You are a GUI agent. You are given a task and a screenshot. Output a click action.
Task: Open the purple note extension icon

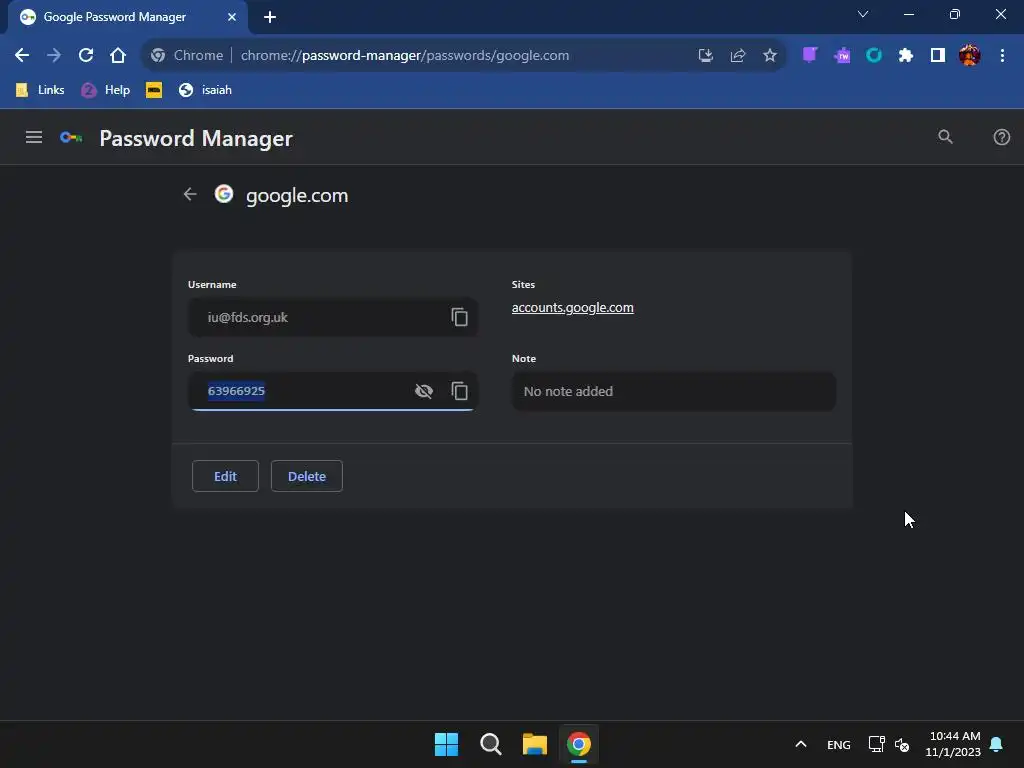pos(810,55)
